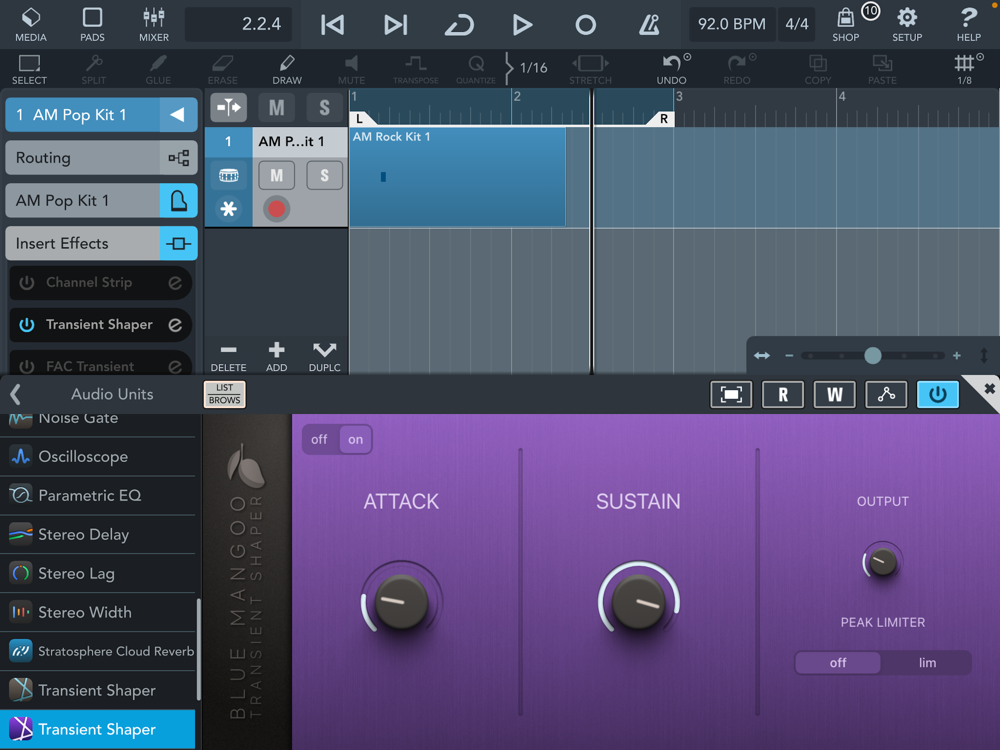
Task: Edit the 92.0 BPM tempo field
Action: pyautogui.click(x=732, y=24)
